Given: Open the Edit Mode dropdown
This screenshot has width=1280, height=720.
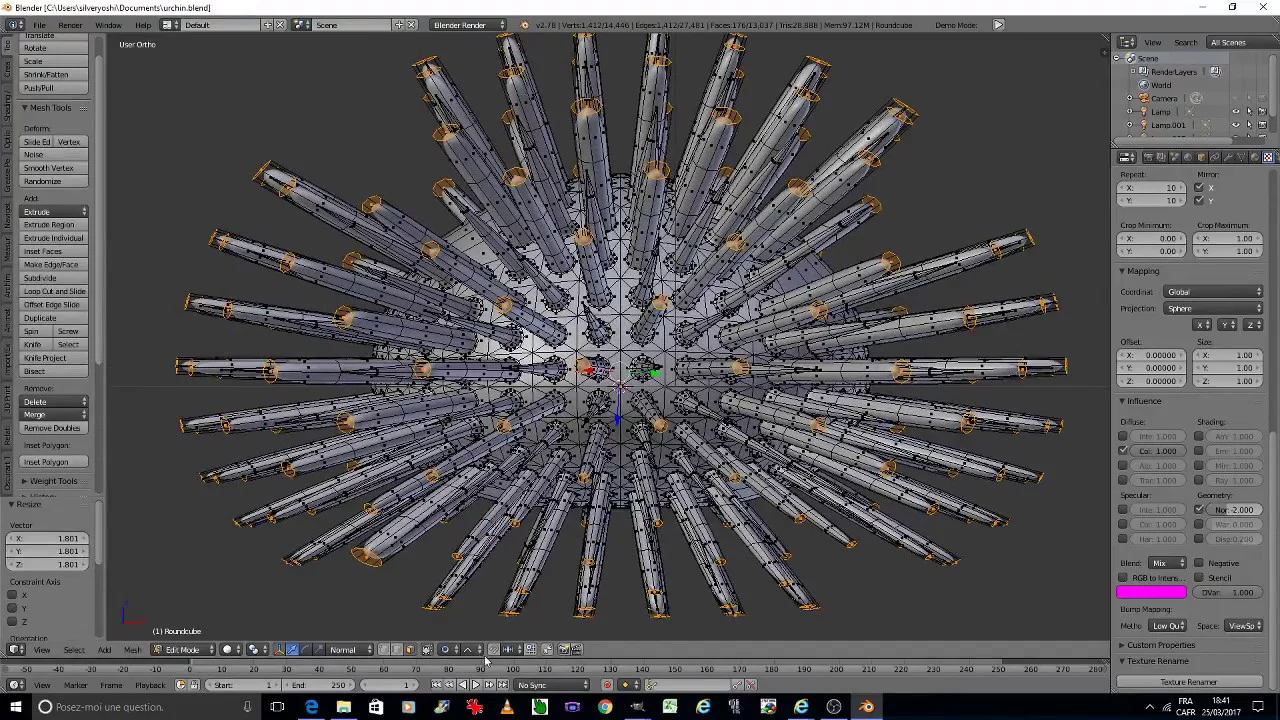Looking at the screenshot, I should tap(185, 650).
